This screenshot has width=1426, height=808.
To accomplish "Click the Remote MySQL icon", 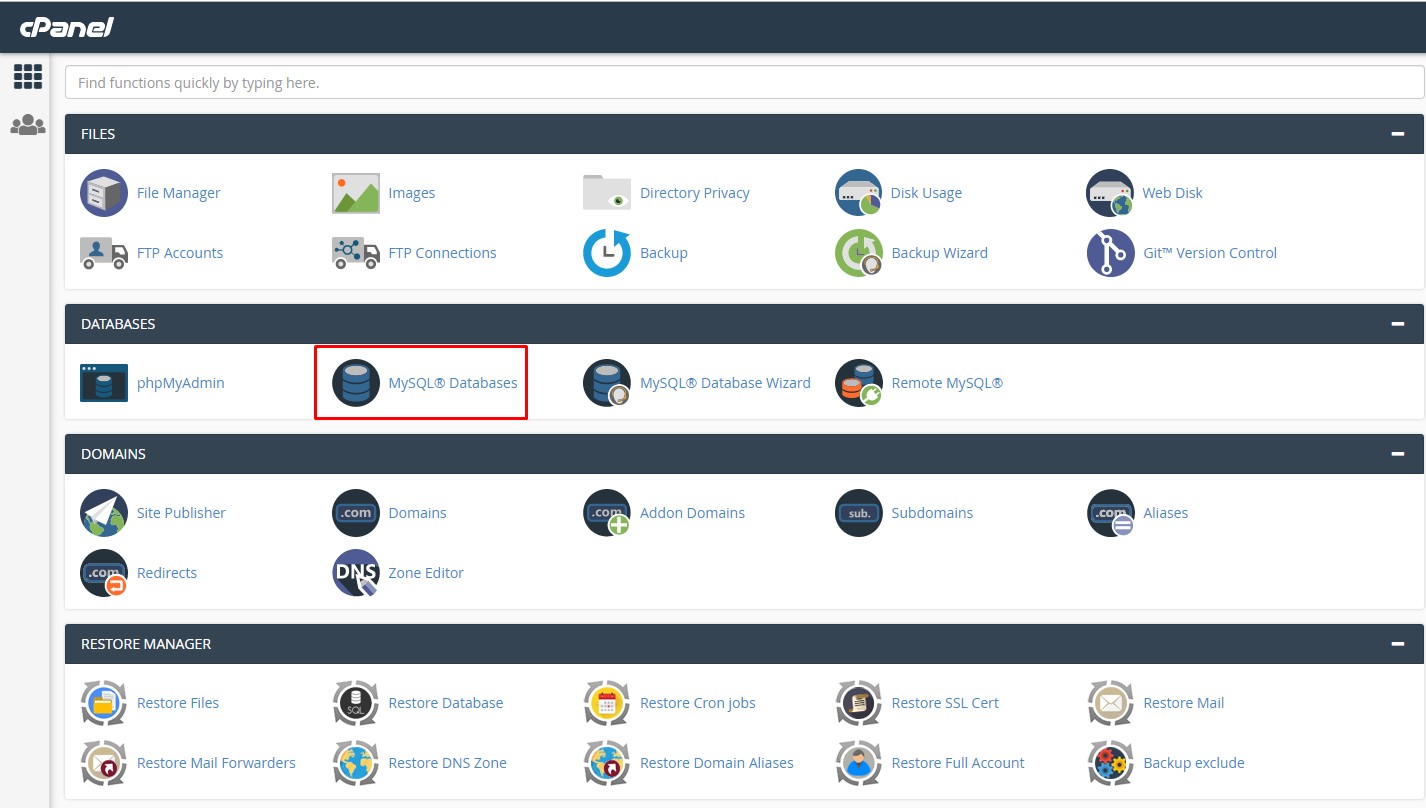I will click(859, 383).
